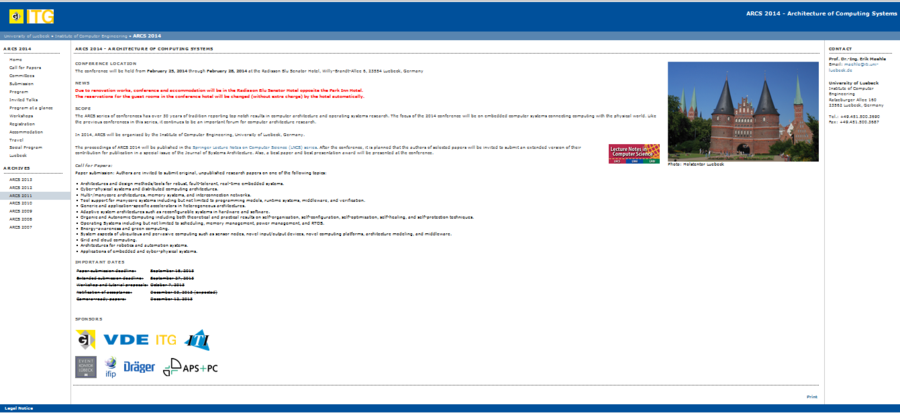
Task: Click the News heading
Action: click(x=82, y=83)
